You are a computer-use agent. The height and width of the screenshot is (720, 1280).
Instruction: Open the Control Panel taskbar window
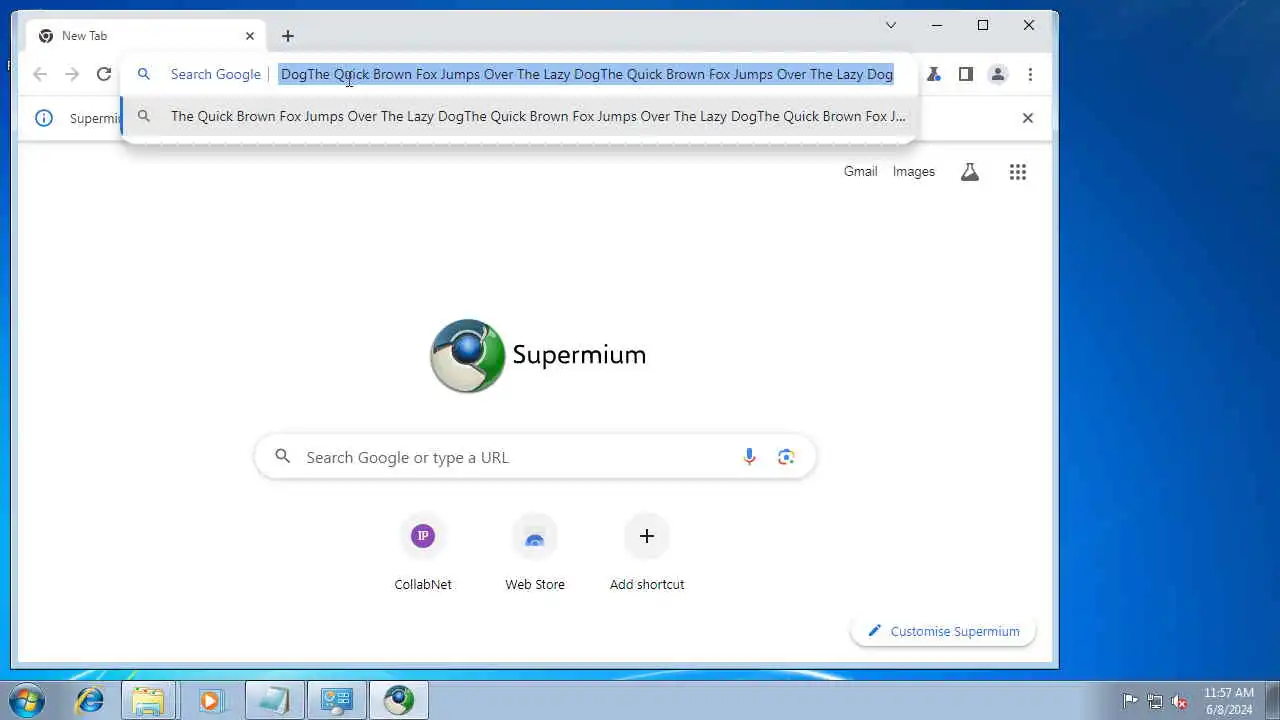click(336, 700)
